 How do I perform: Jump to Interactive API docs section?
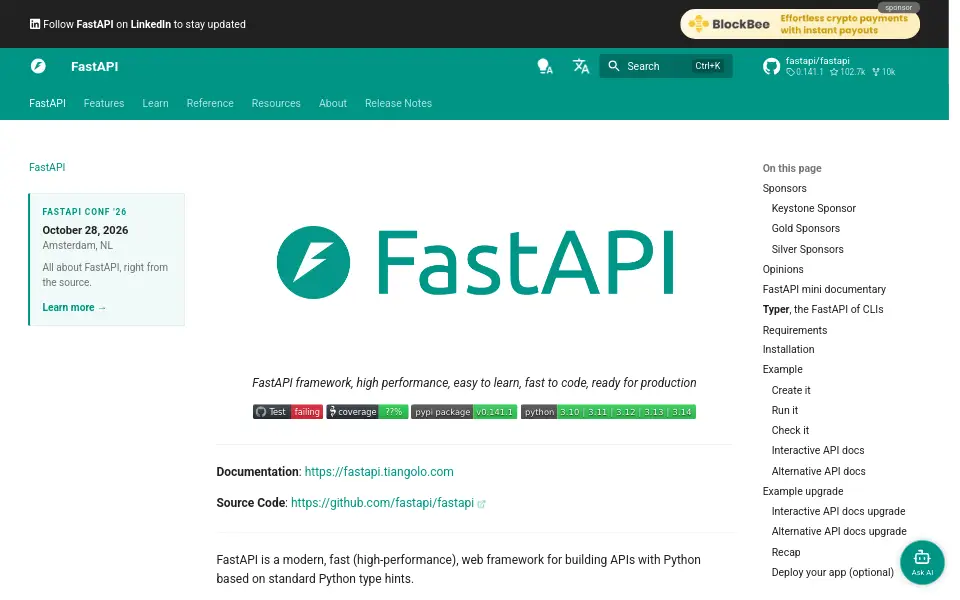tap(818, 451)
